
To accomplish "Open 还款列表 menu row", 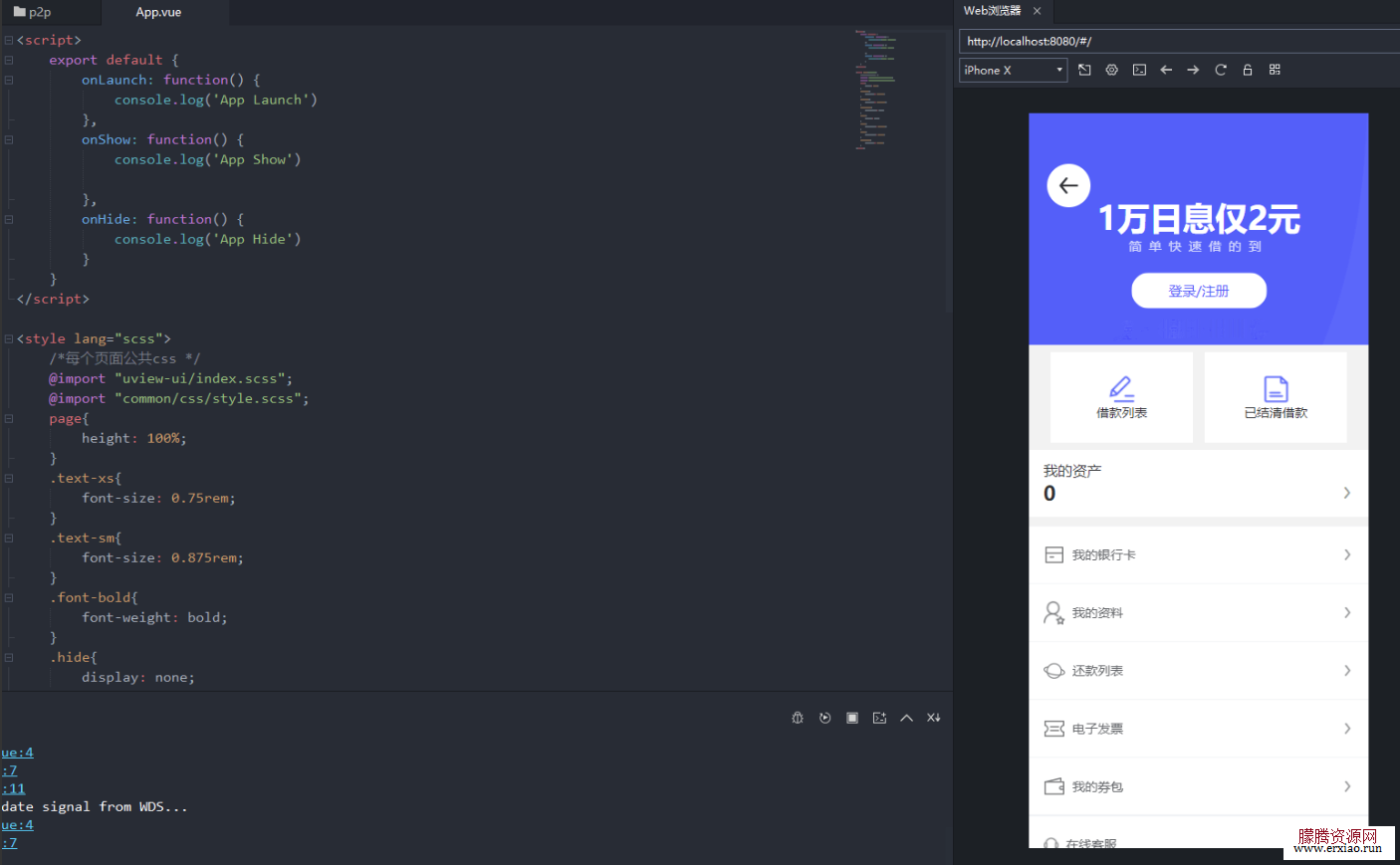I will point(1198,670).
